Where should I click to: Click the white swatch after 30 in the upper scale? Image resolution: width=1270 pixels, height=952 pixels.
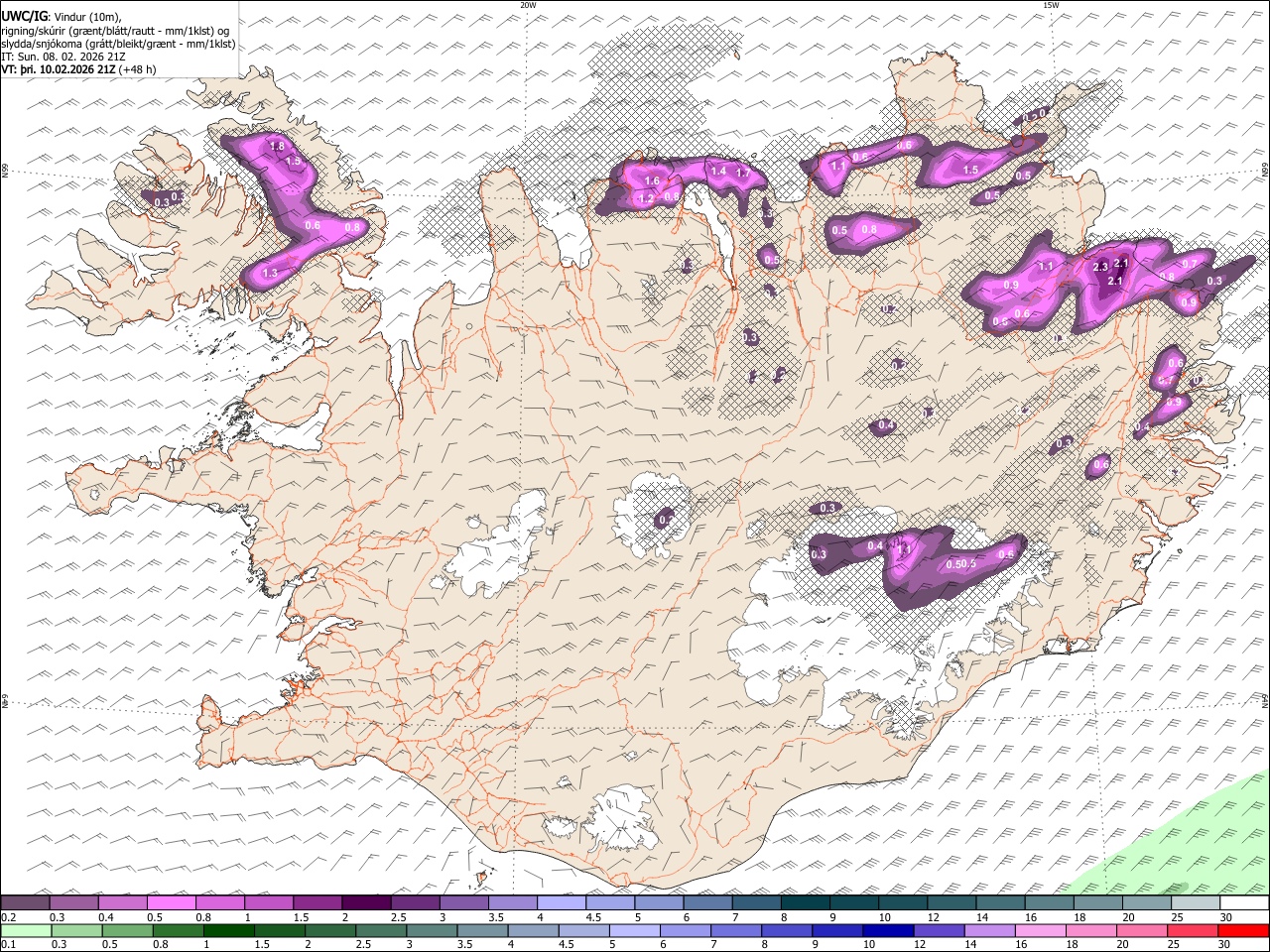[x=1243, y=903]
